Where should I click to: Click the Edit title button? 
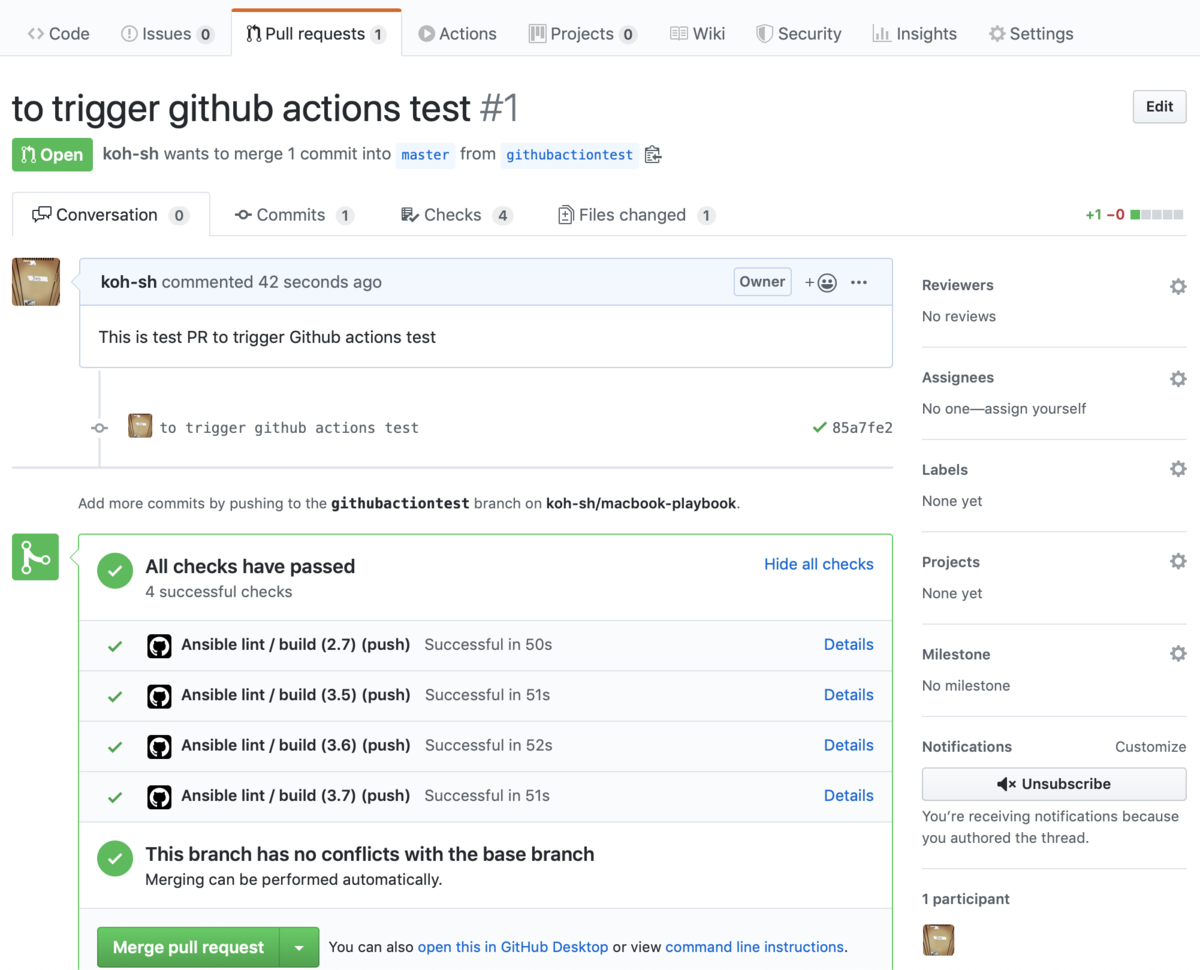tap(1159, 107)
